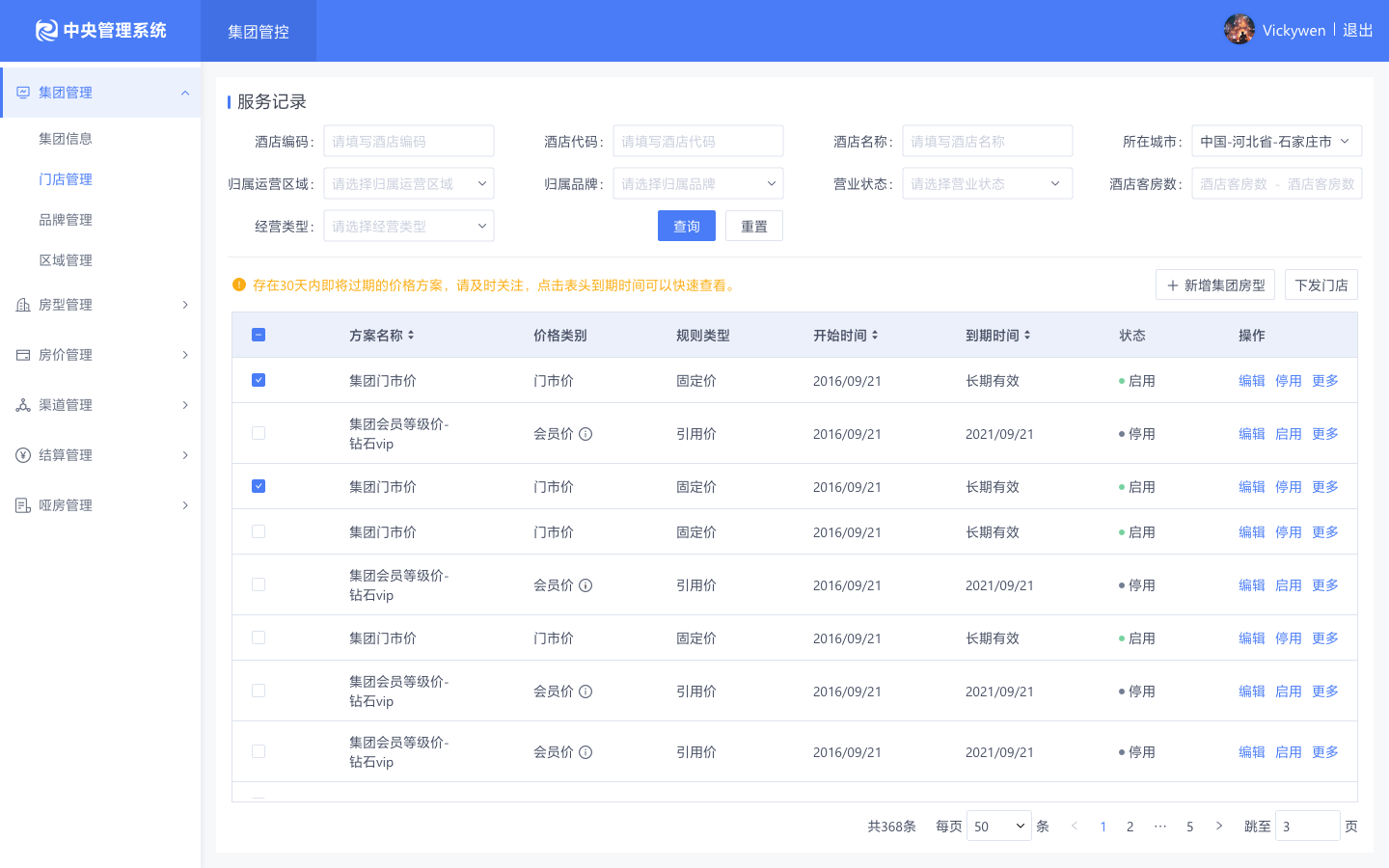Screen dimensions: 1389x868
Task: Expand the 渠道管理 menu chevron
Action: pos(185,405)
